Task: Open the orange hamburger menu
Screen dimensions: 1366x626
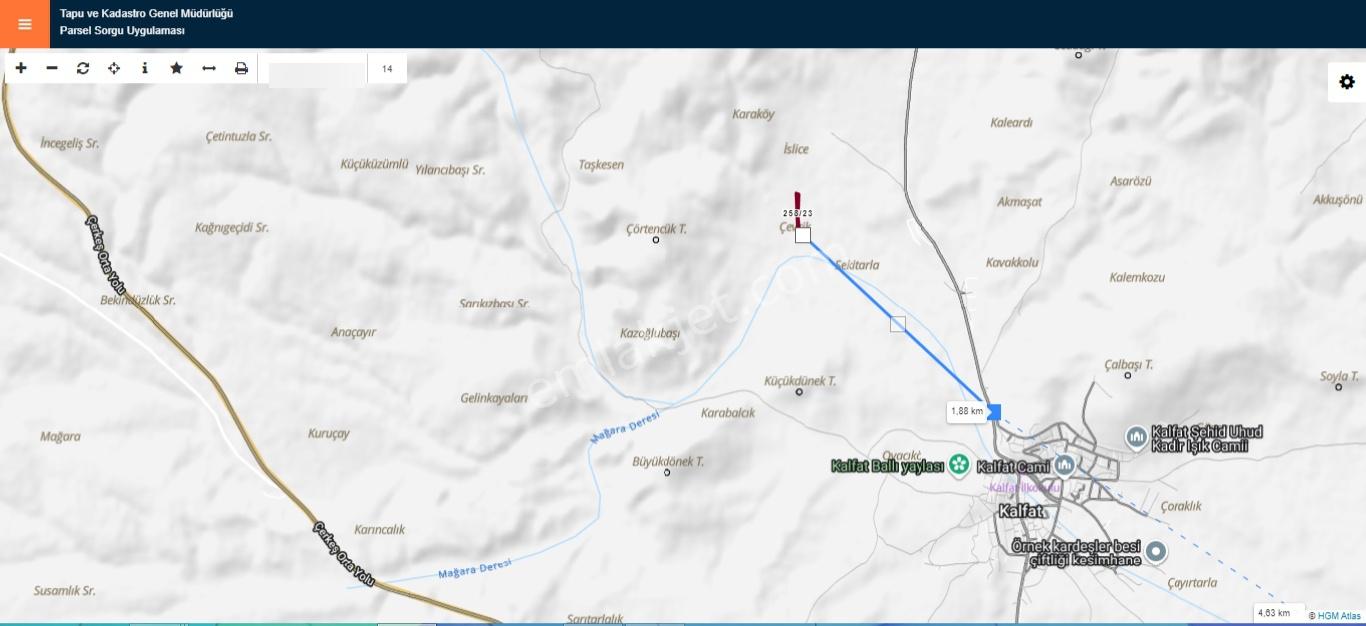Action: click(24, 24)
